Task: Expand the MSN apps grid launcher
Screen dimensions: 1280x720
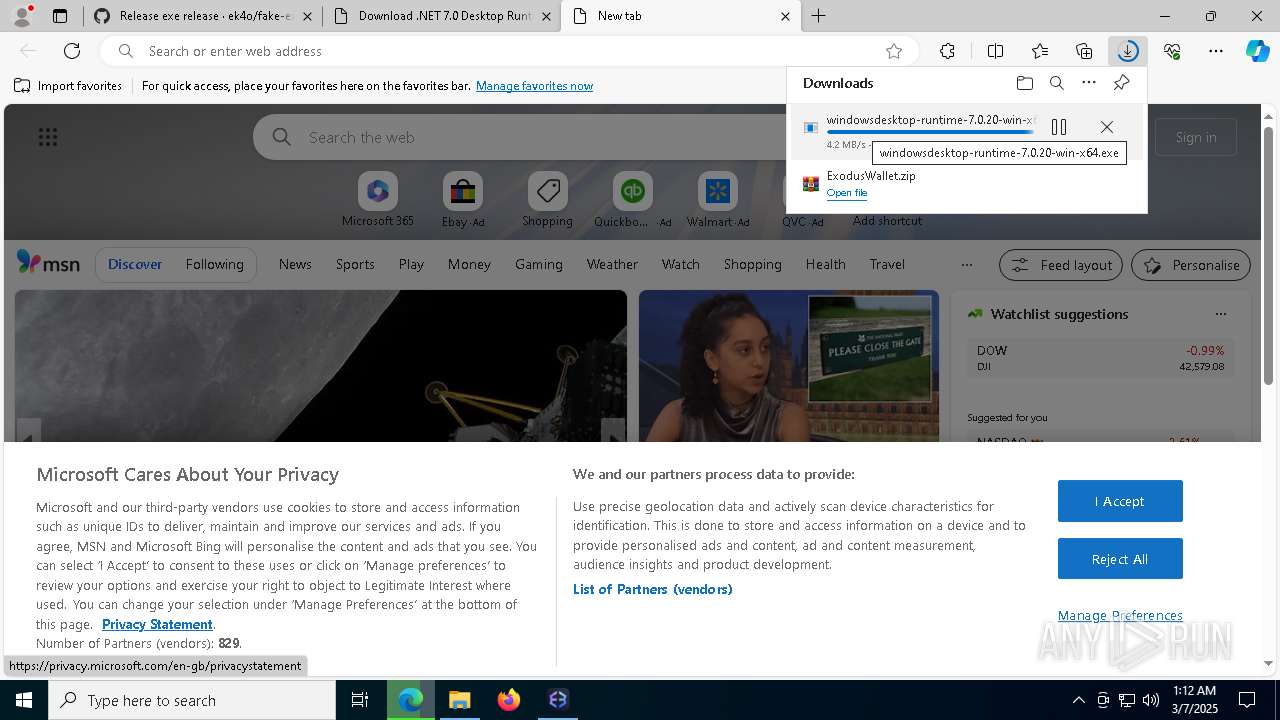Action: click(x=47, y=137)
